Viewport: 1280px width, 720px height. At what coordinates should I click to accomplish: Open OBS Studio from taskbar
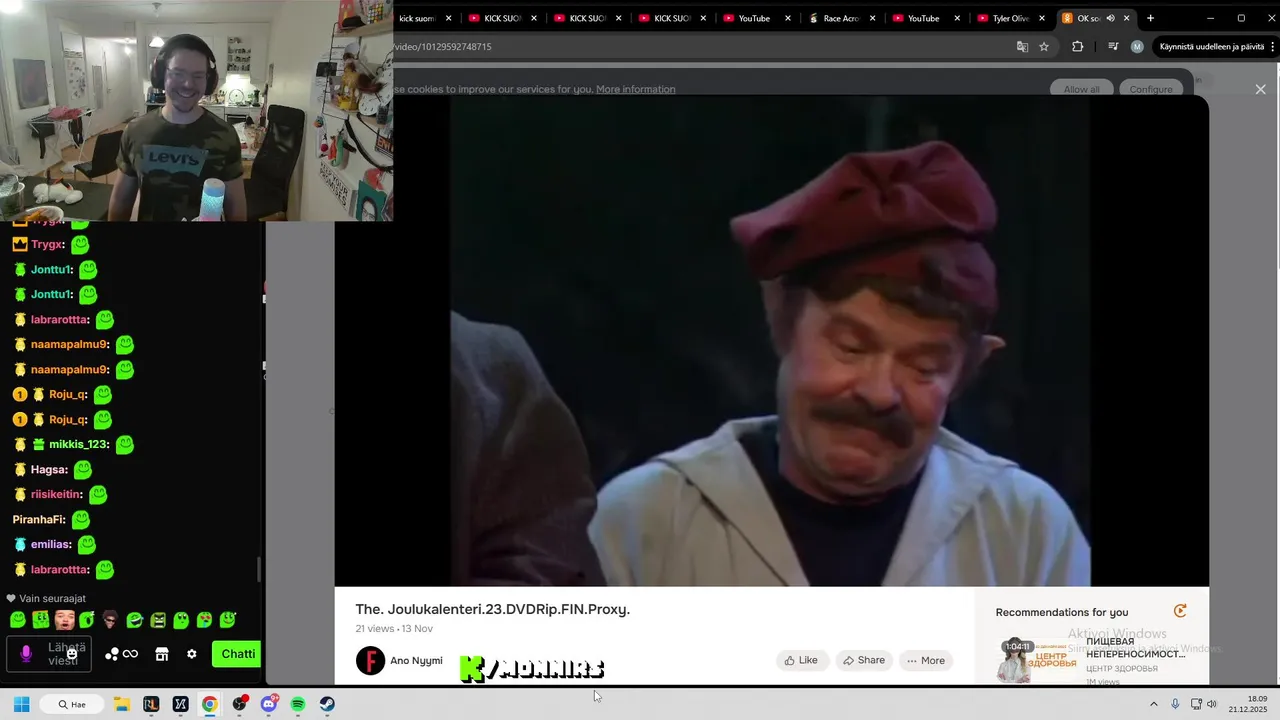tap(239, 704)
